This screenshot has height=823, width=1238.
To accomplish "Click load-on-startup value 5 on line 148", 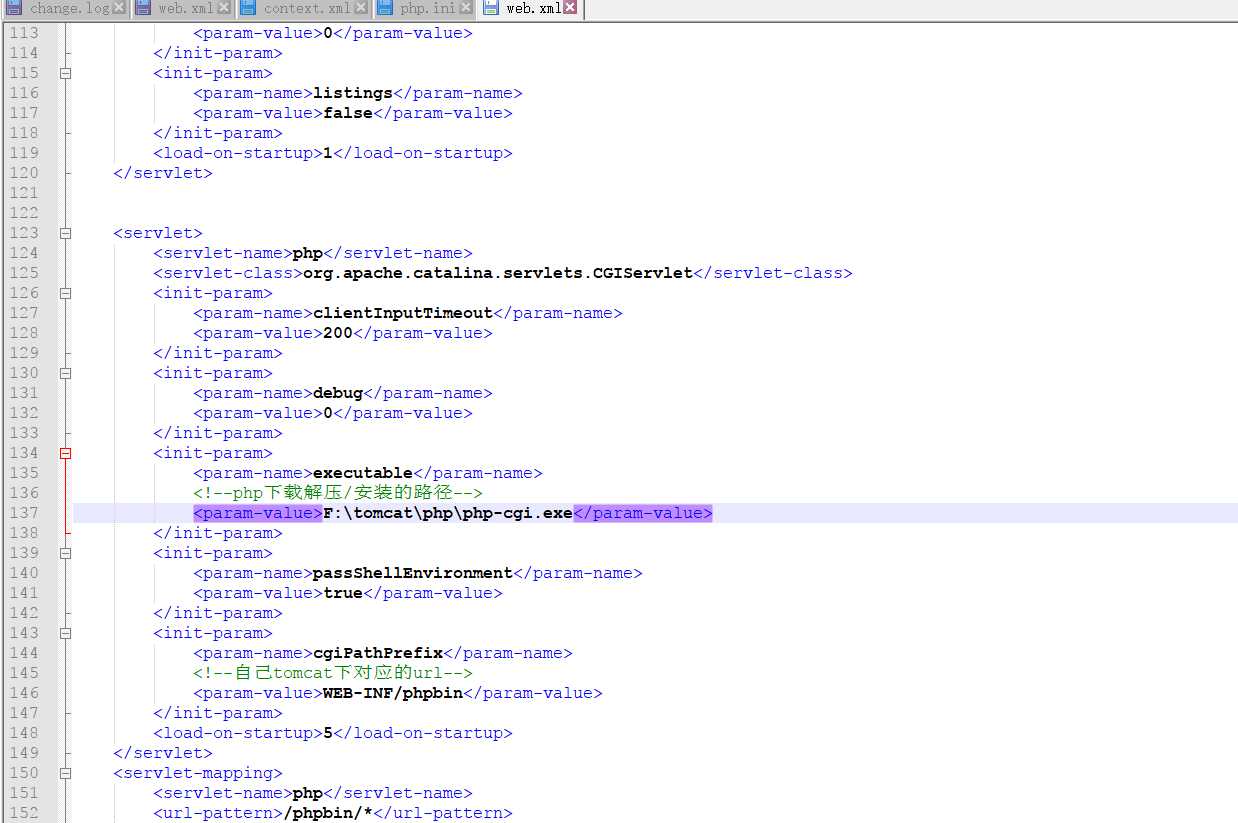I will click(328, 733).
